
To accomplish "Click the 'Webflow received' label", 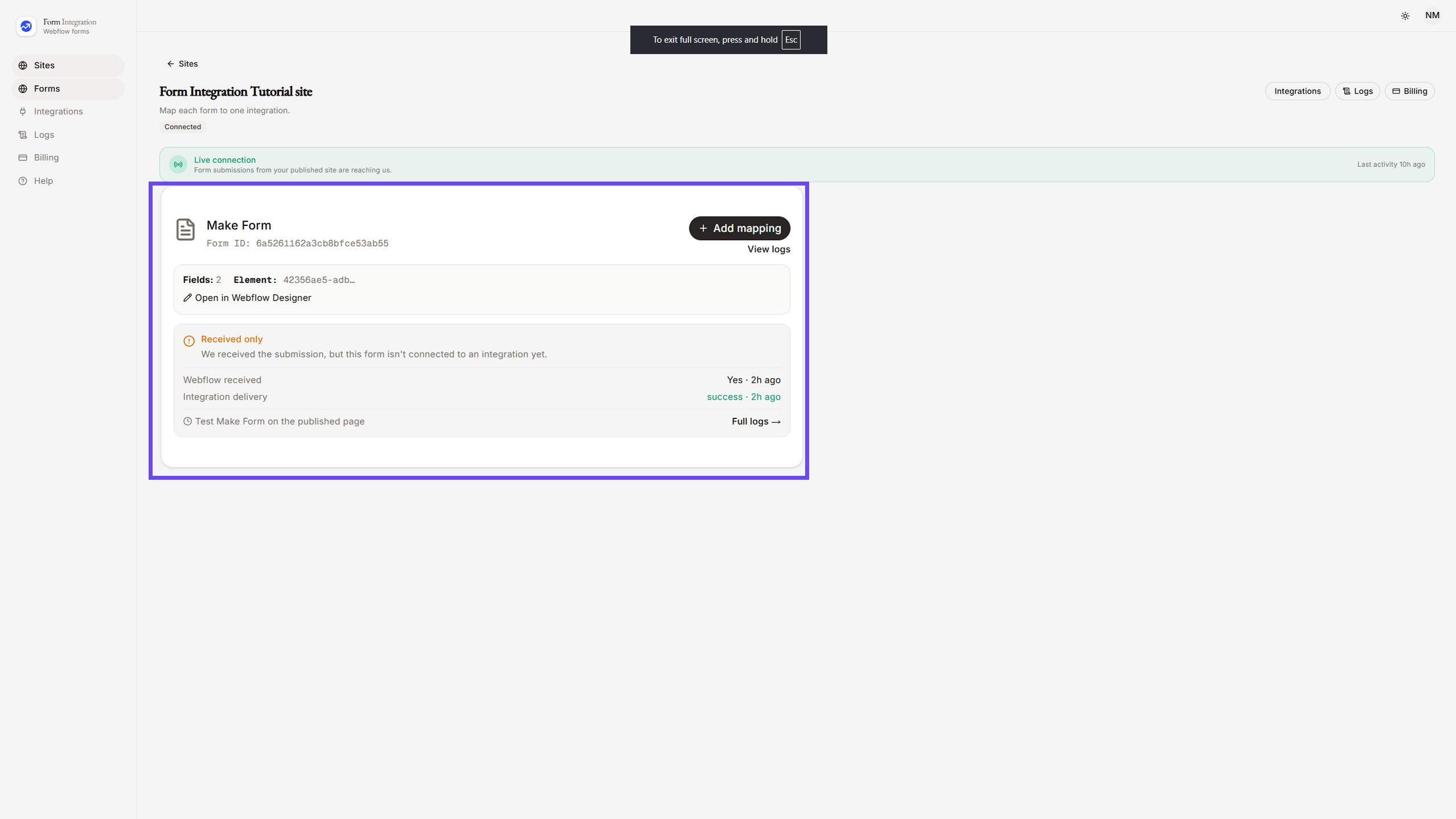I will [222, 380].
